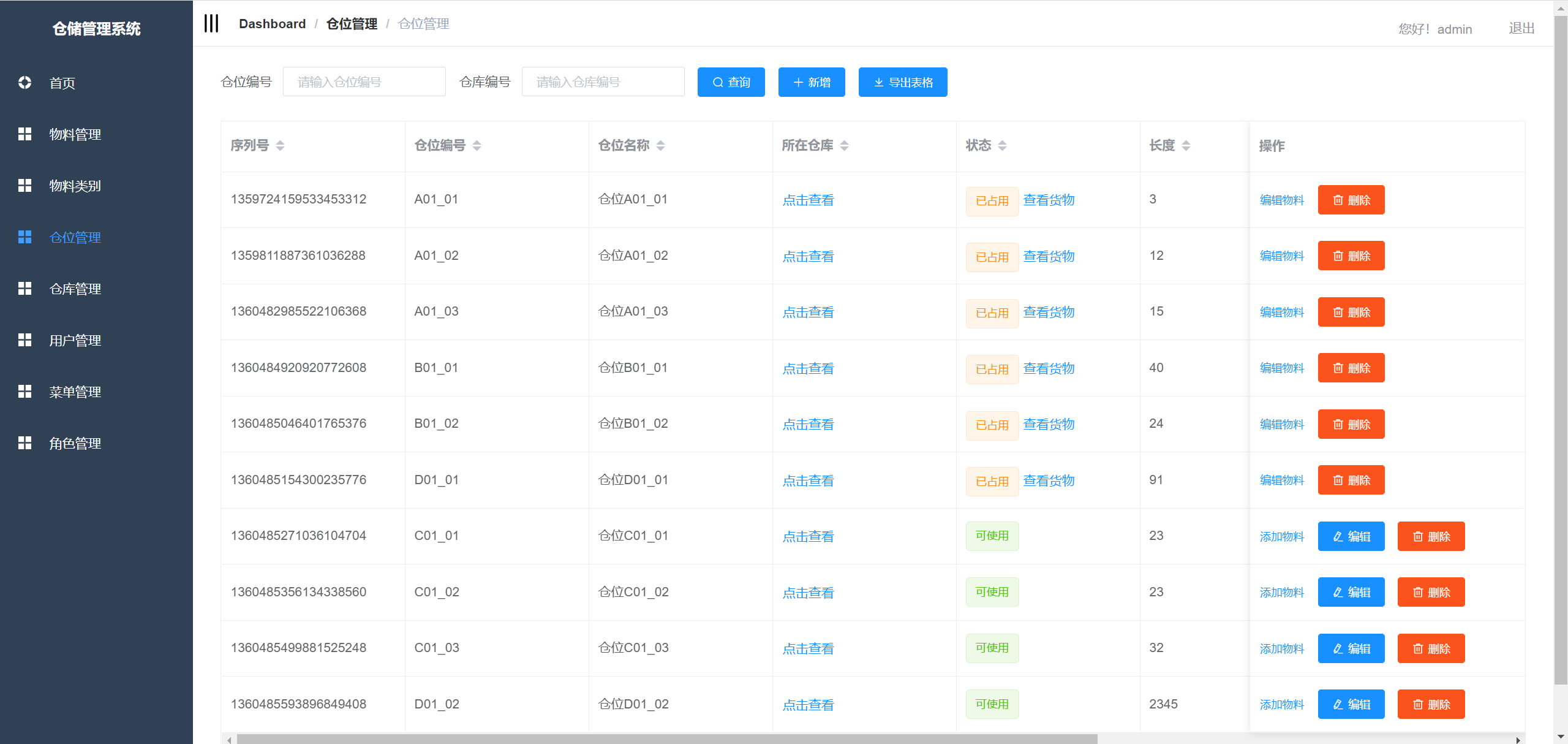Click the 仓位D01_02 name cell
The height and width of the screenshot is (744, 1568).
633,704
